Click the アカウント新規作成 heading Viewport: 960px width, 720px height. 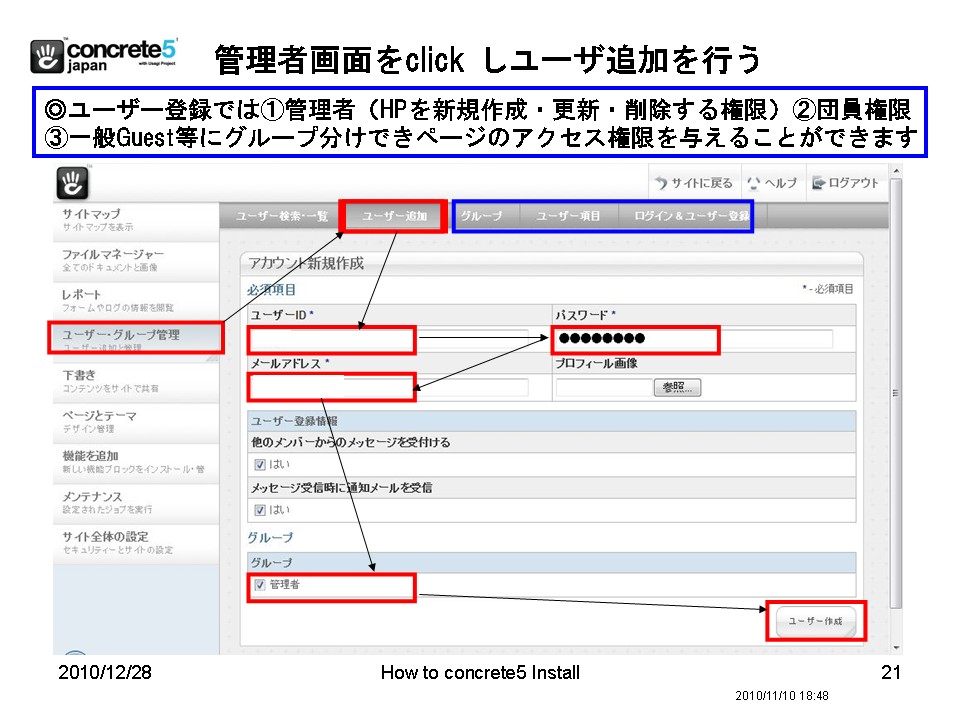[306, 263]
